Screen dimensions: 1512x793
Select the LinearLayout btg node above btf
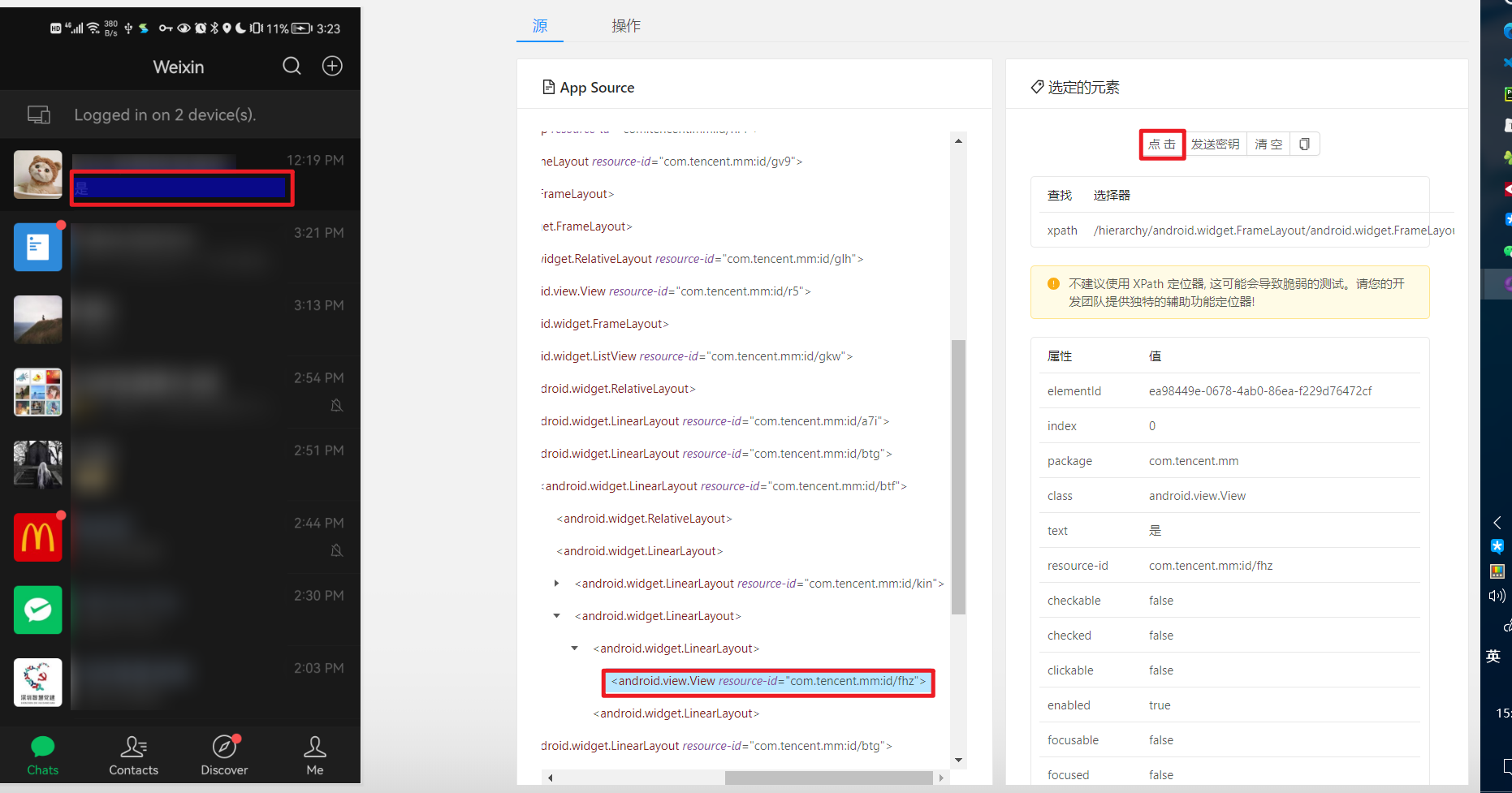click(716, 454)
